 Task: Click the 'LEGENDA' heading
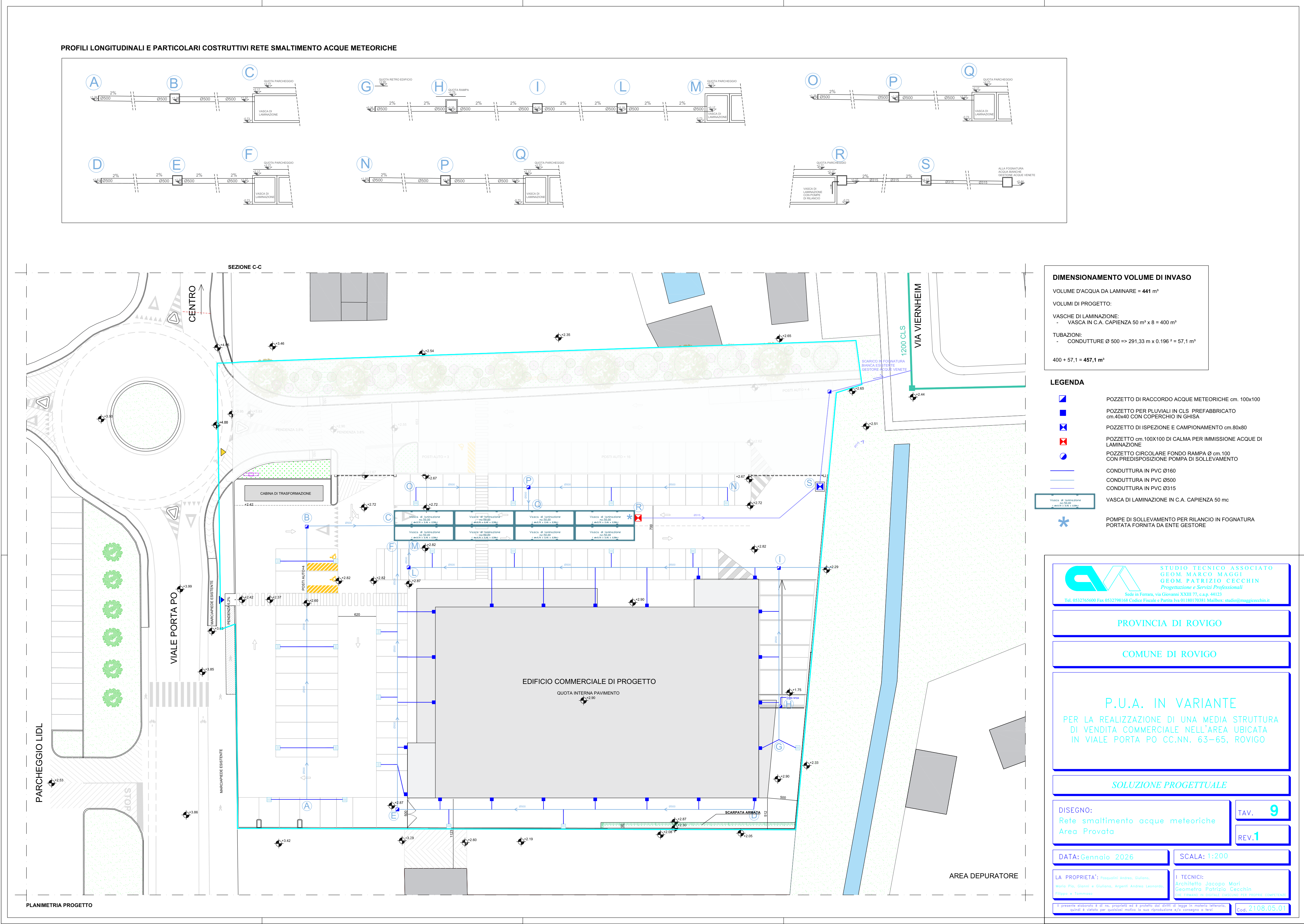point(1067,382)
